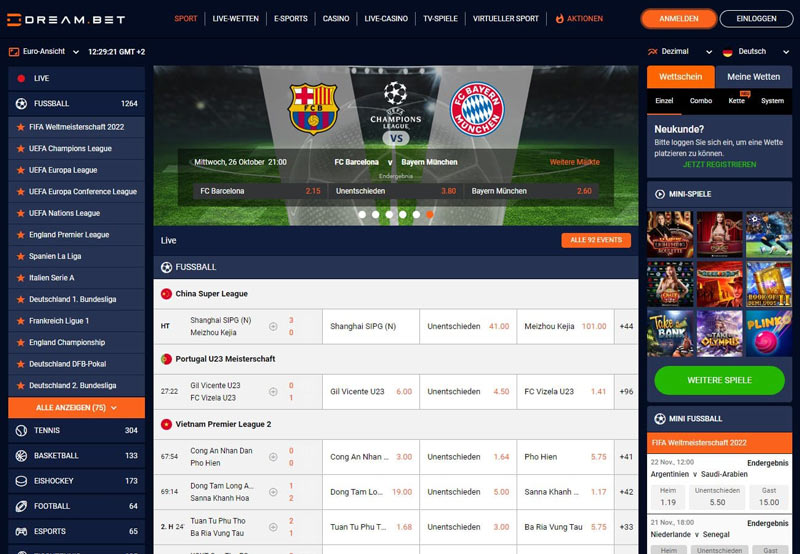Viewport: 800px width, 554px height.
Task: Click the Mini-Spiele play icon
Action: coord(660,194)
